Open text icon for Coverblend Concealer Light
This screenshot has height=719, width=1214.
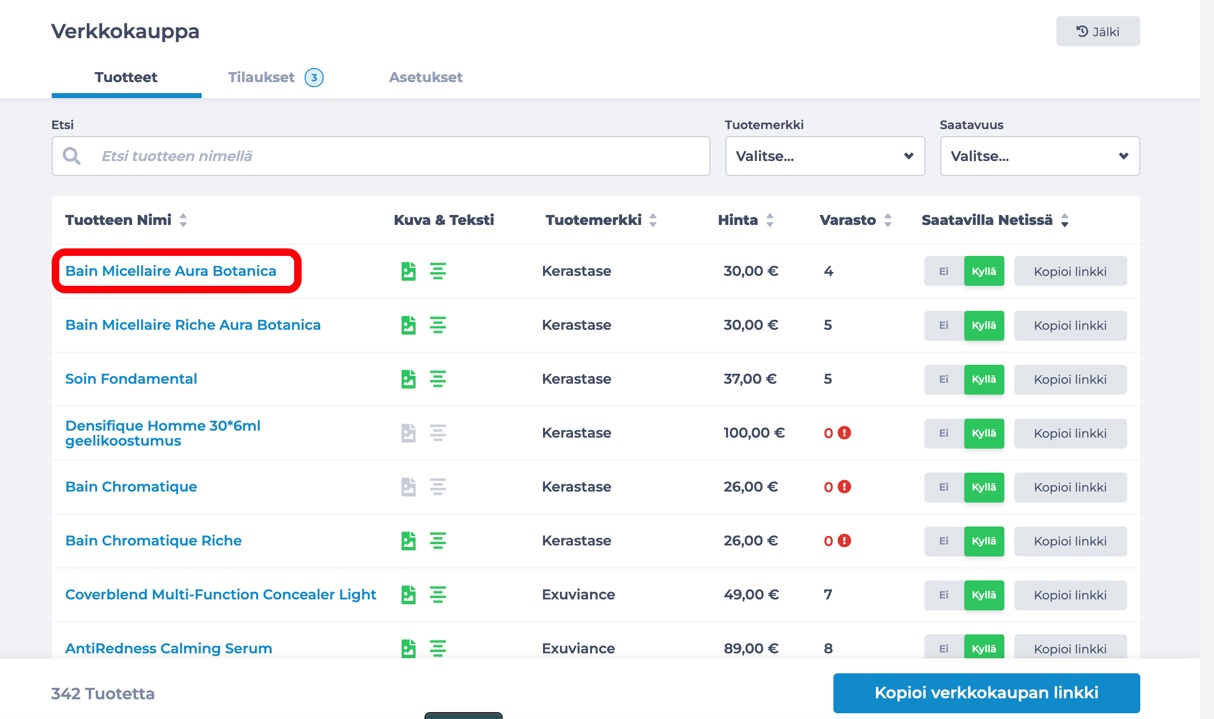click(x=438, y=595)
